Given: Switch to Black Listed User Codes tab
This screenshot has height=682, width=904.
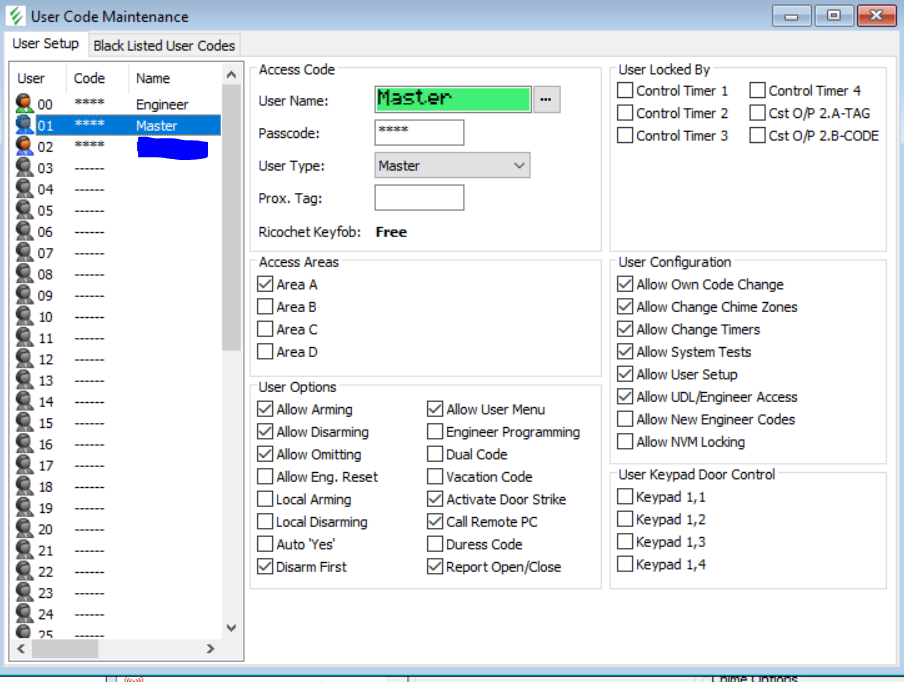Looking at the screenshot, I should 164,45.
